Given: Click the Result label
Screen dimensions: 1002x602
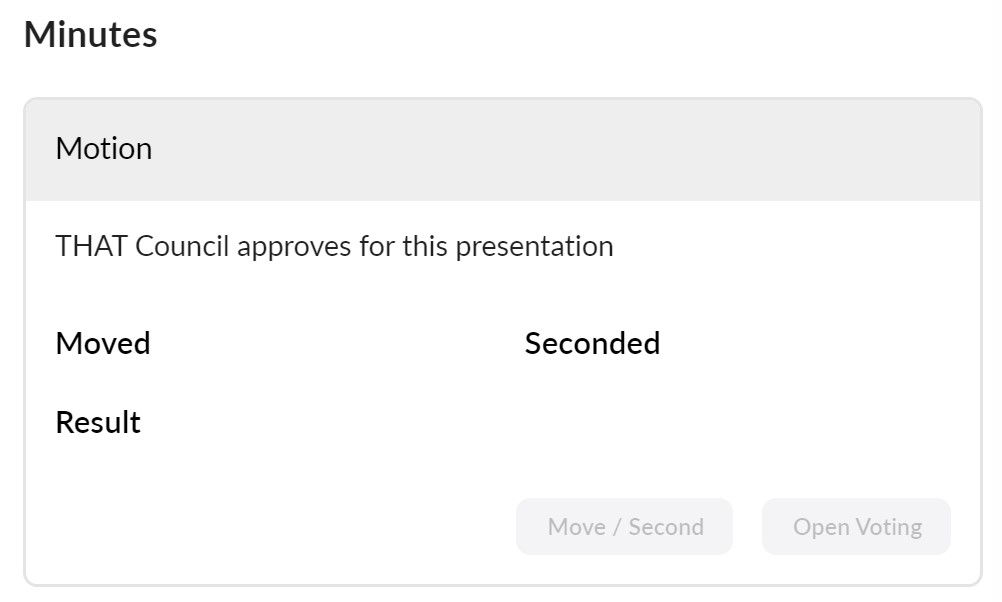Looking at the screenshot, I should click(x=98, y=422).
